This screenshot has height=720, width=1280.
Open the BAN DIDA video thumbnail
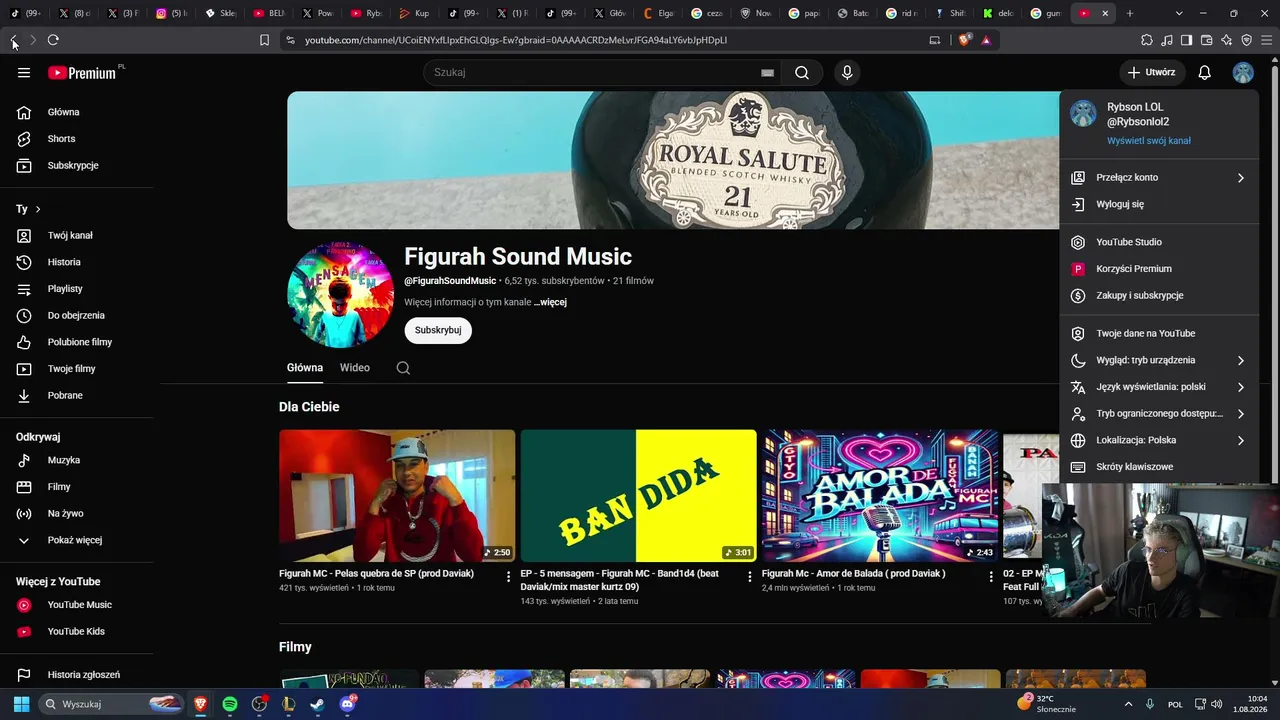tap(638, 496)
